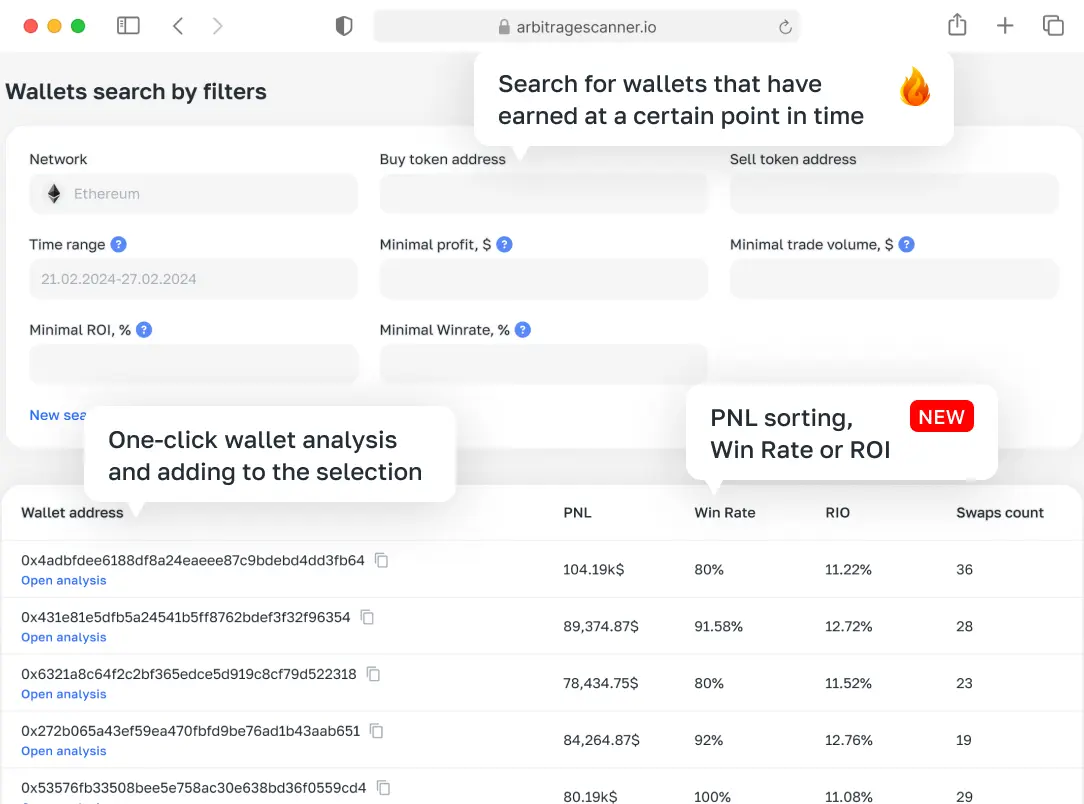Click the Minimal ROI help icon

[144, 330]
